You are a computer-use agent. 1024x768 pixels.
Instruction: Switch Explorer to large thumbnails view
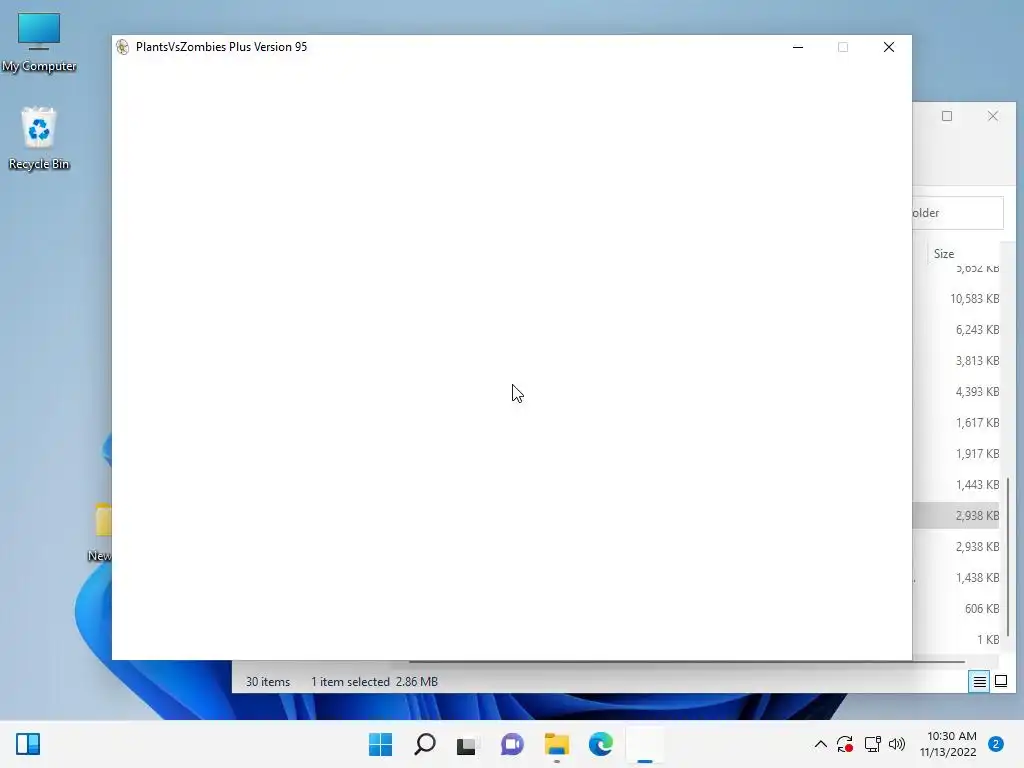pos(1000,682)
